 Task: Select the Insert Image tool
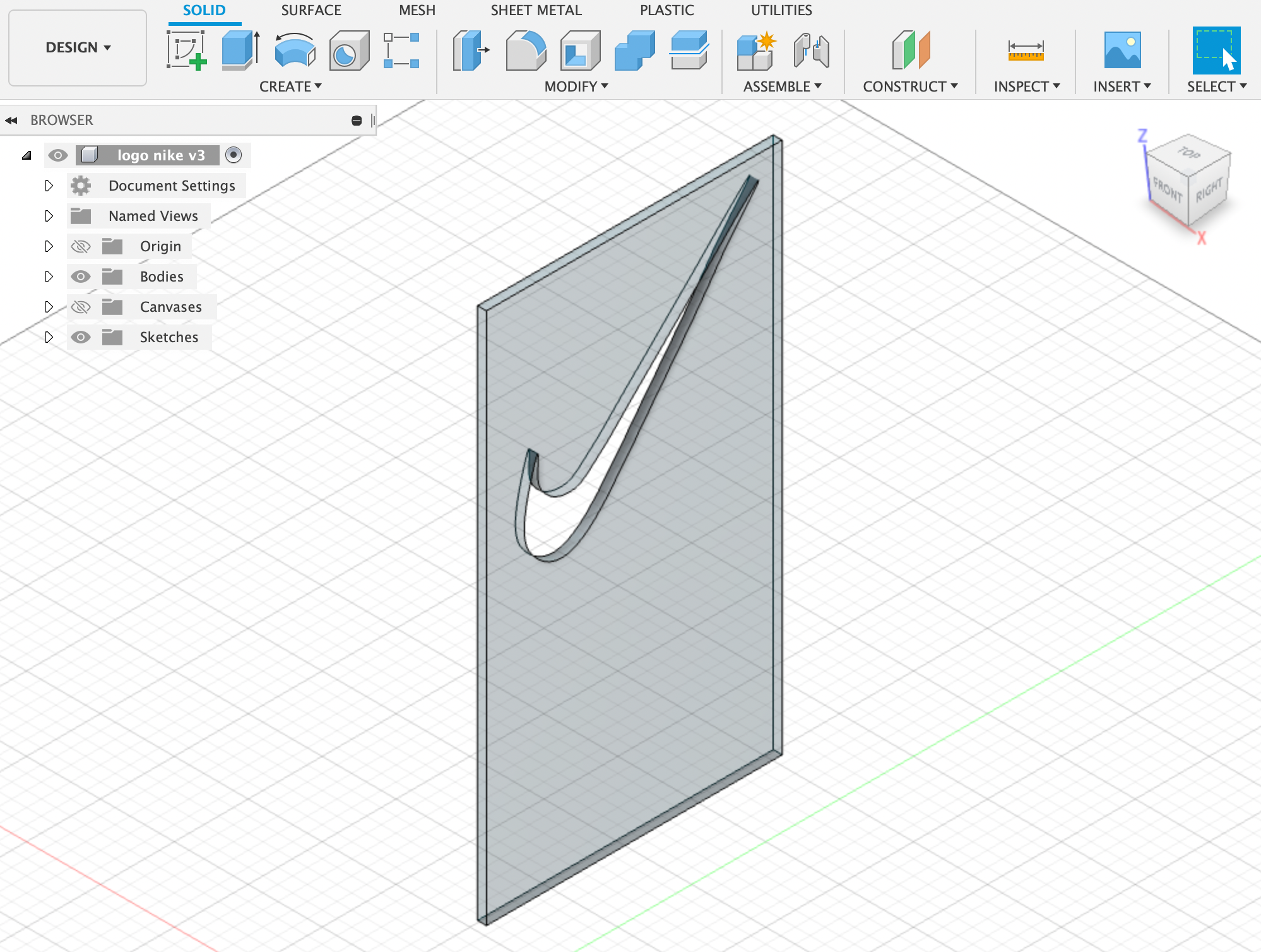pos(1122,51)
